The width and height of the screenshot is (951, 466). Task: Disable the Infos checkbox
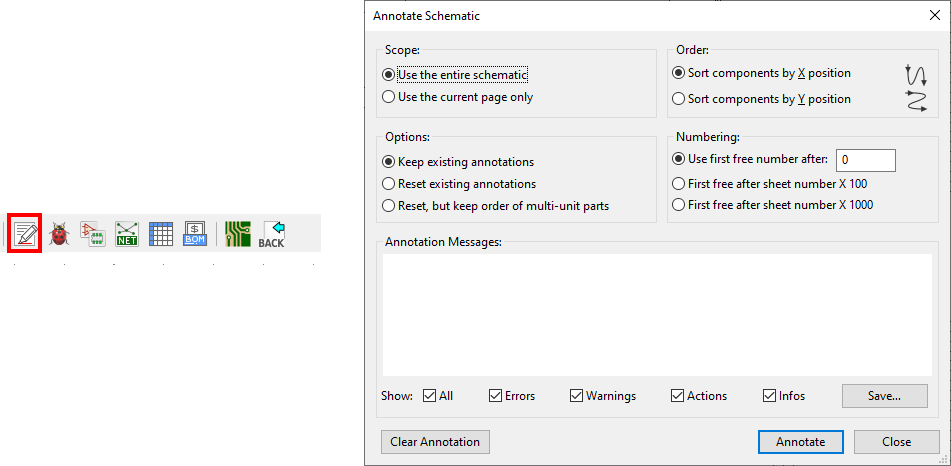(784, 396)
